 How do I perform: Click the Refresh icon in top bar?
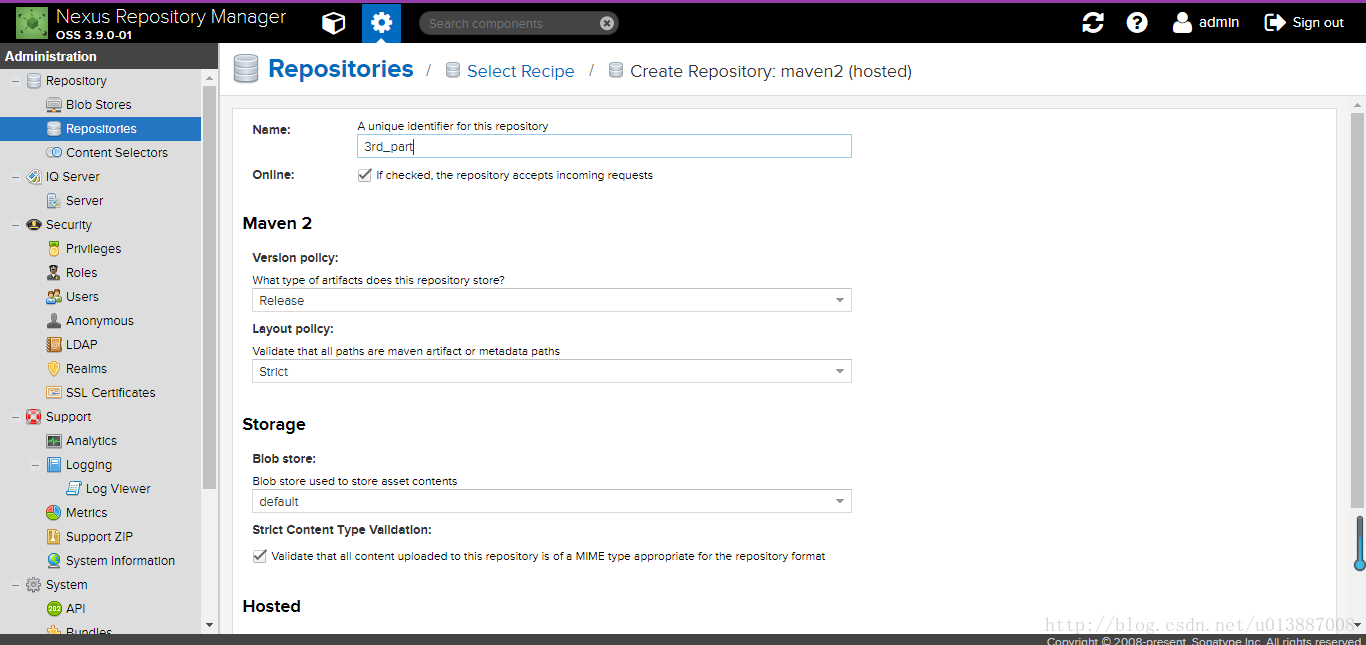point(1093,23)
